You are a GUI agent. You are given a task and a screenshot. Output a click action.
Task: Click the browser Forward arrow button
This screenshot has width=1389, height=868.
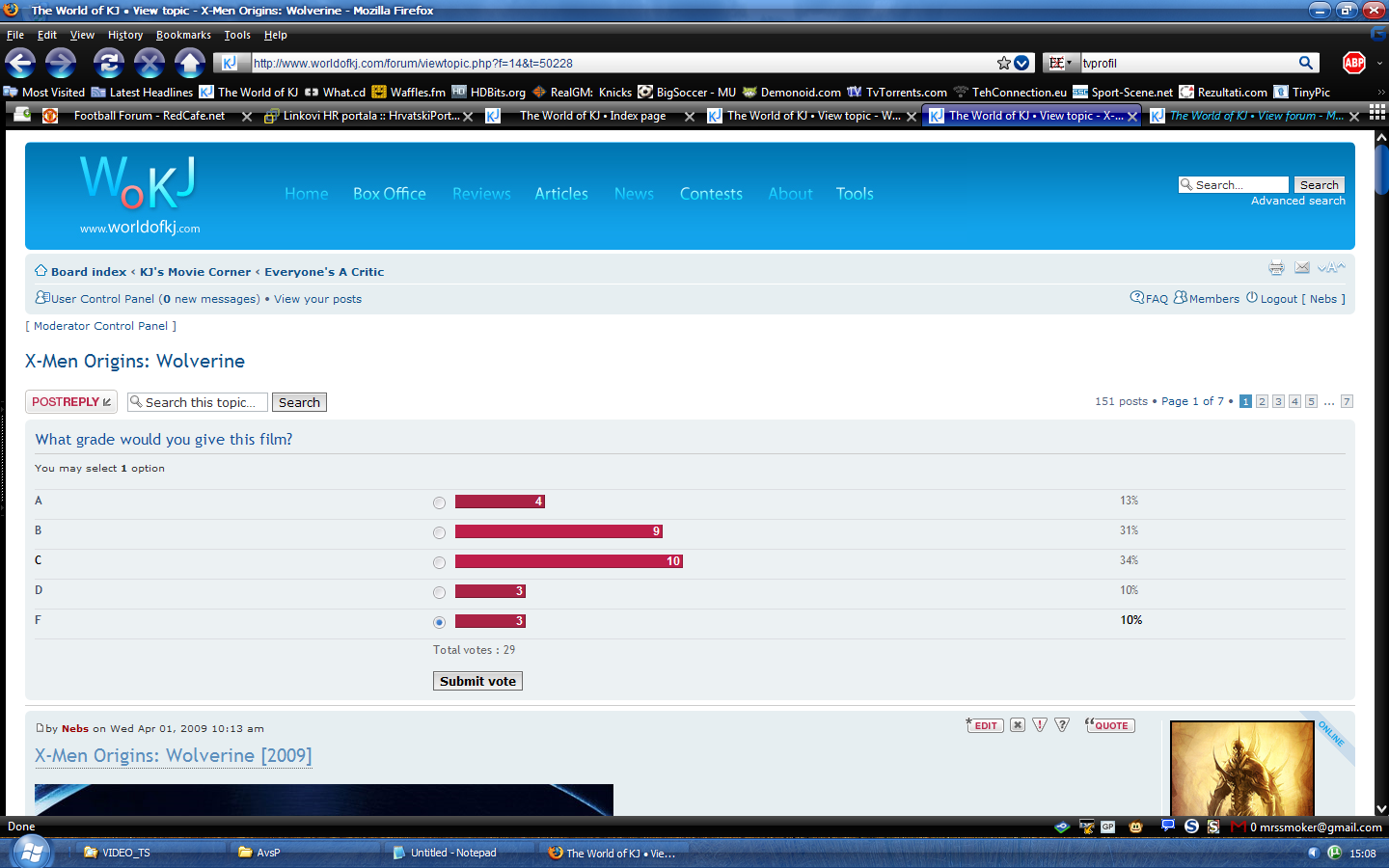tap(61, 64)
